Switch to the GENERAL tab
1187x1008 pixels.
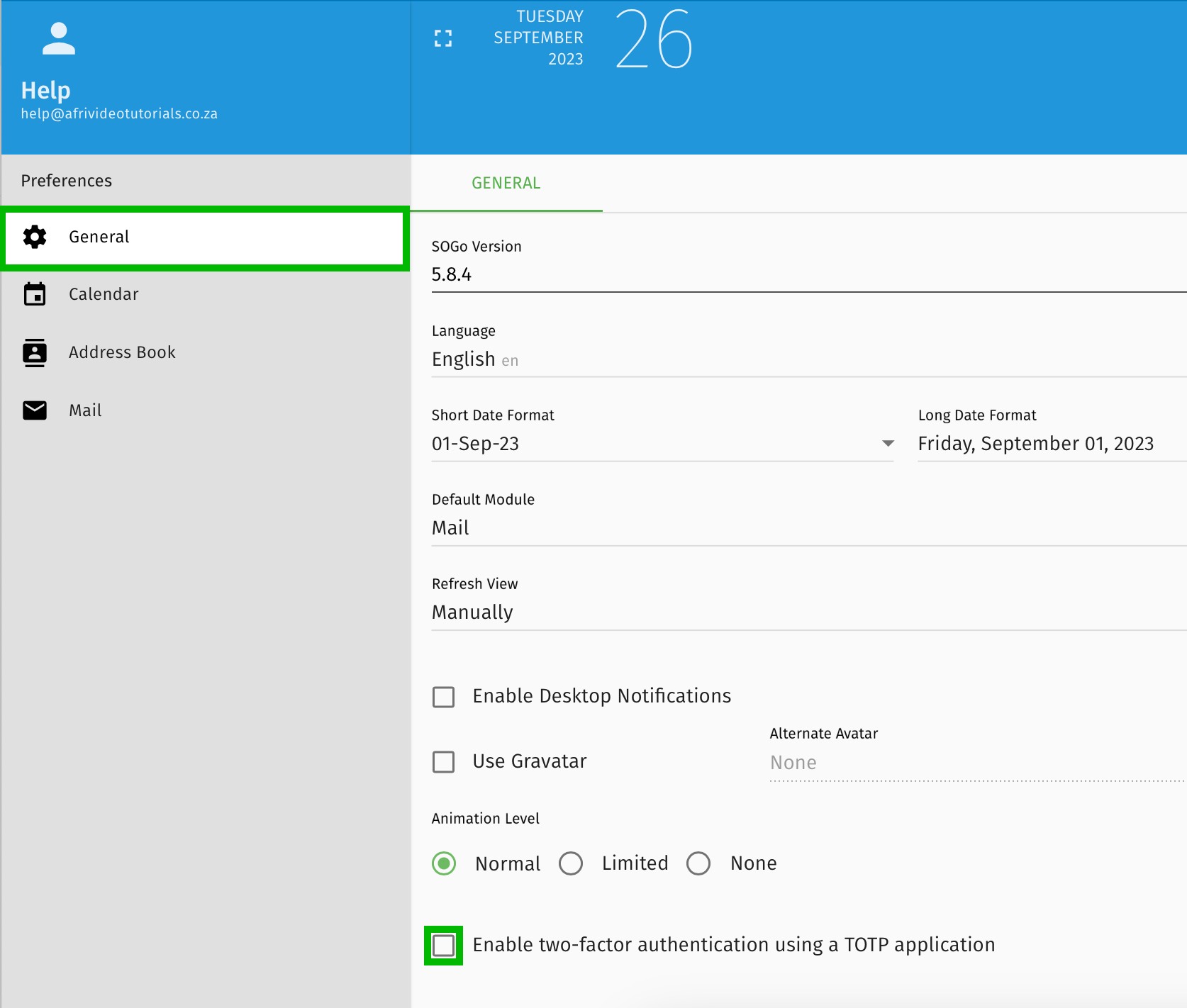[506, 184]
